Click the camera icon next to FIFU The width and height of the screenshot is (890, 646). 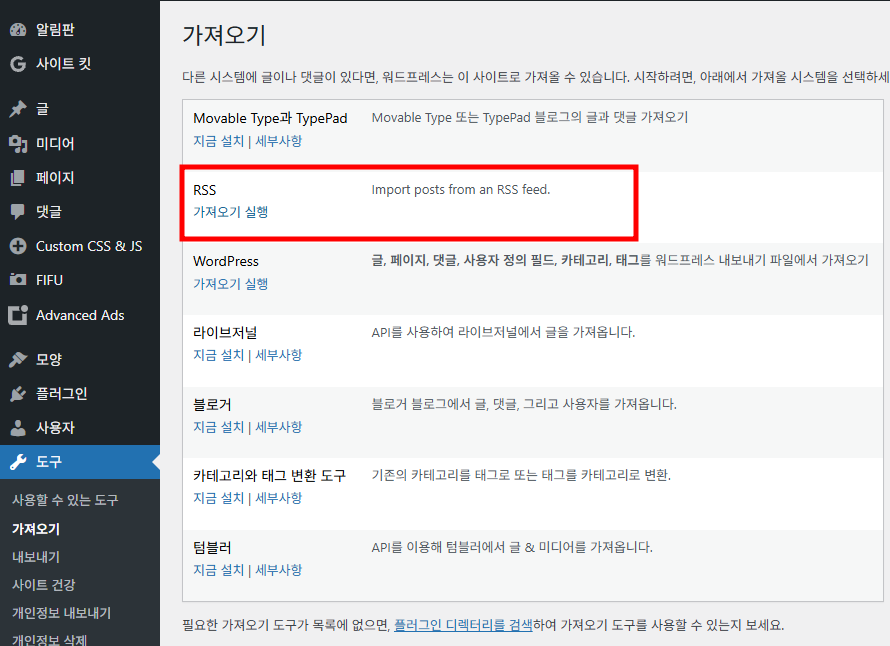[x=18, y=280]
